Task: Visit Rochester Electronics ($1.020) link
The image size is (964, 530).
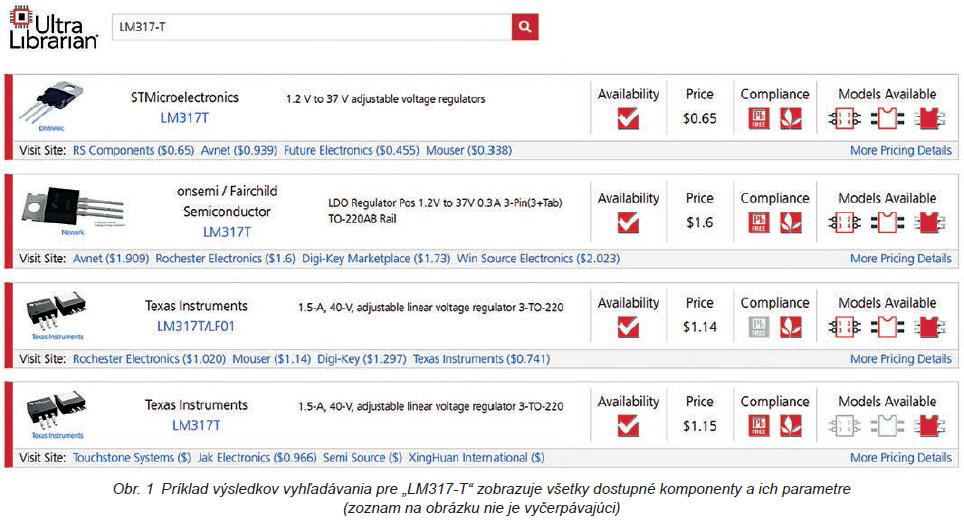Action: point(149,358)
